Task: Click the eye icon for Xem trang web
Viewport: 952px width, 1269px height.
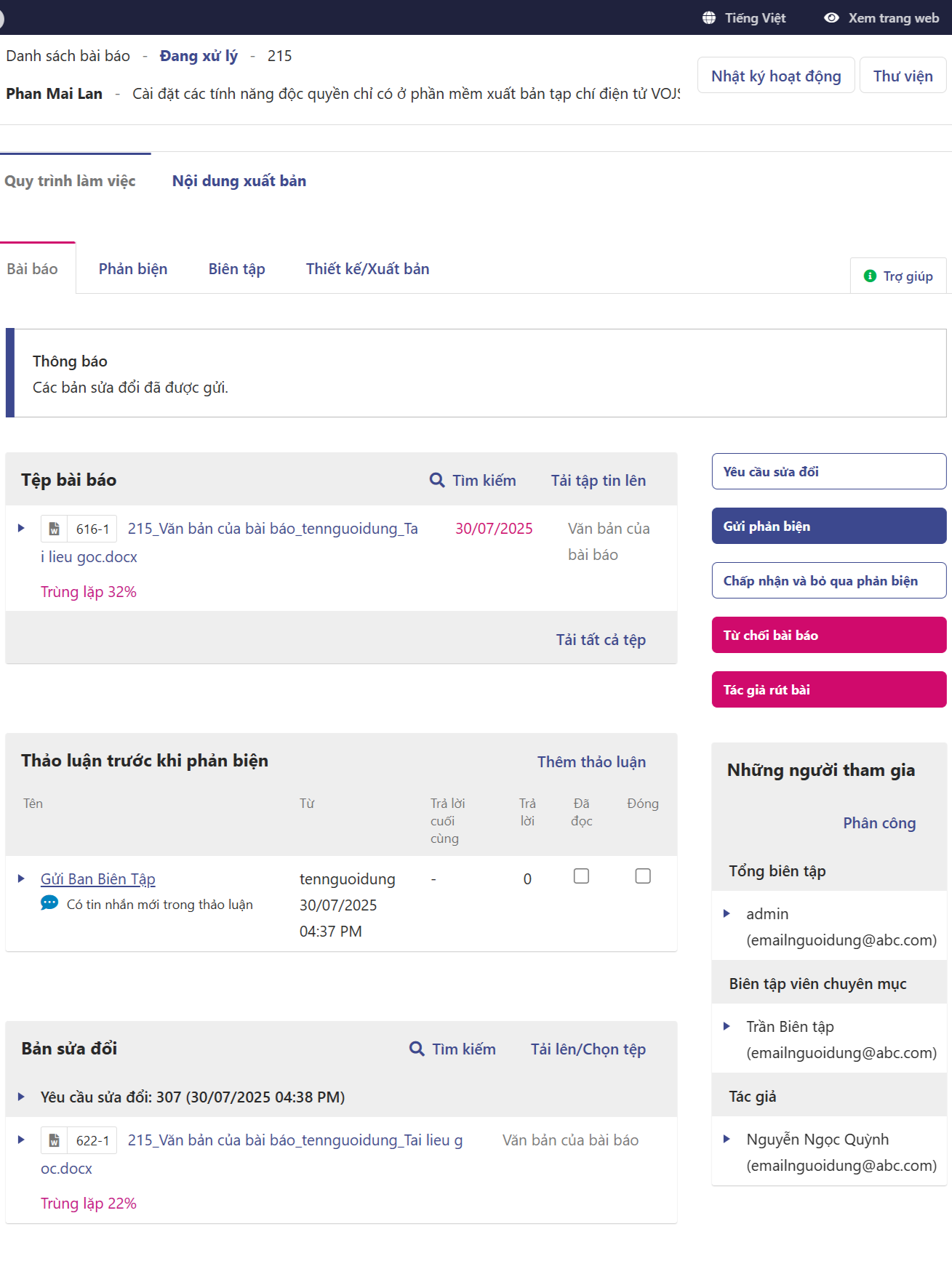Action: (x=831, y=18)
